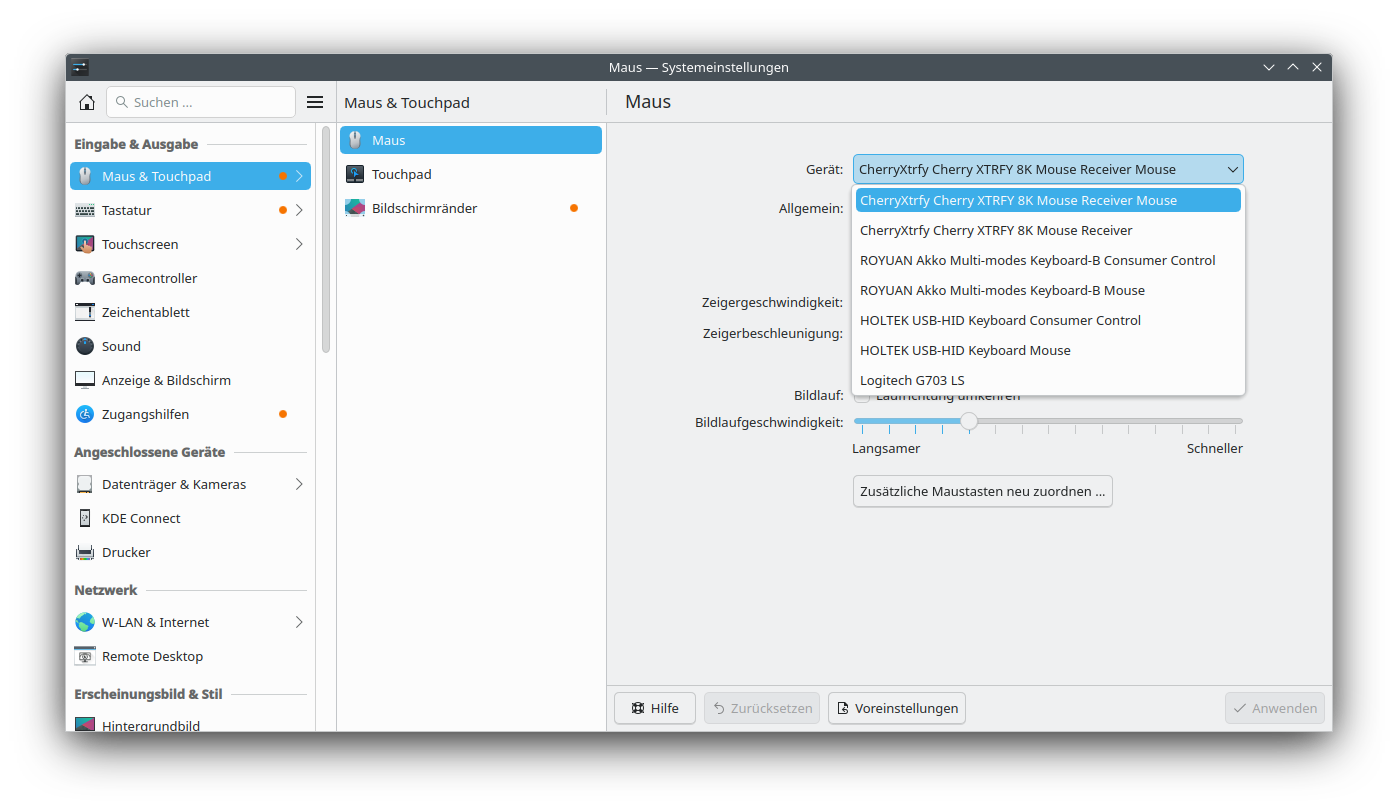
Task: Click the Hintergrundbild icon
Action: coord(85,724)
